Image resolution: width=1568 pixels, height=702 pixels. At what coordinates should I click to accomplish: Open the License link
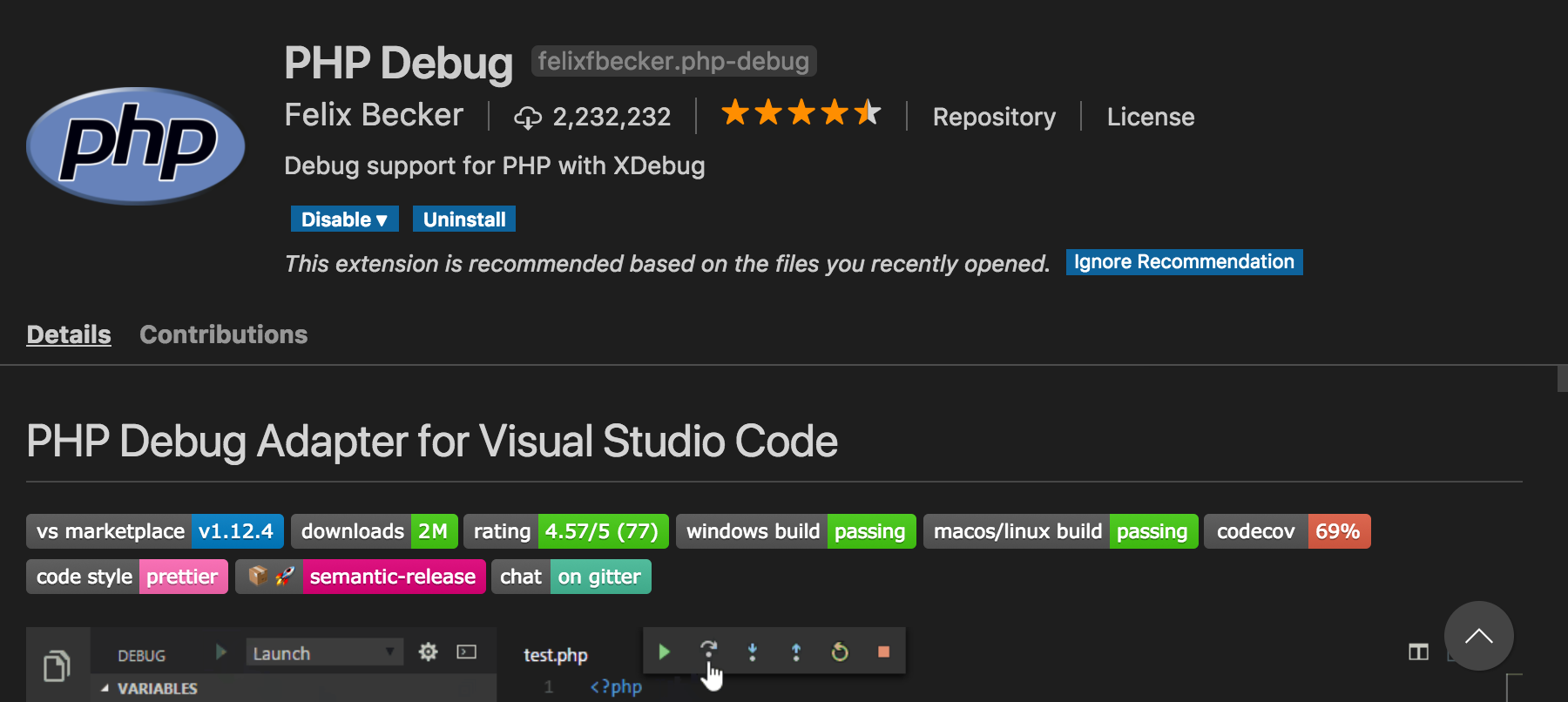(1151, 117)
